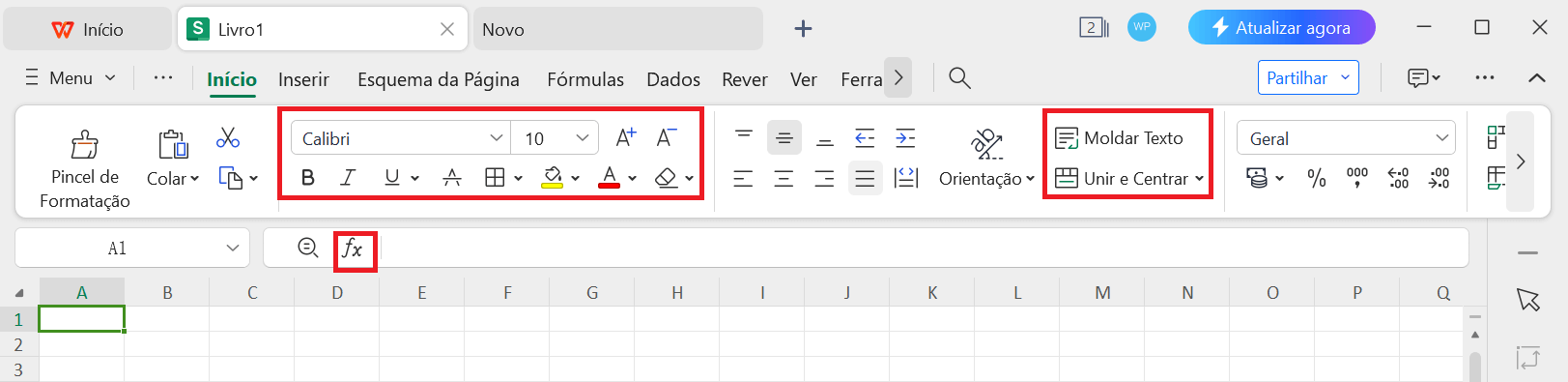Click Unir e Centrar merge button
1568x382 pixels.
point(1121,178)
